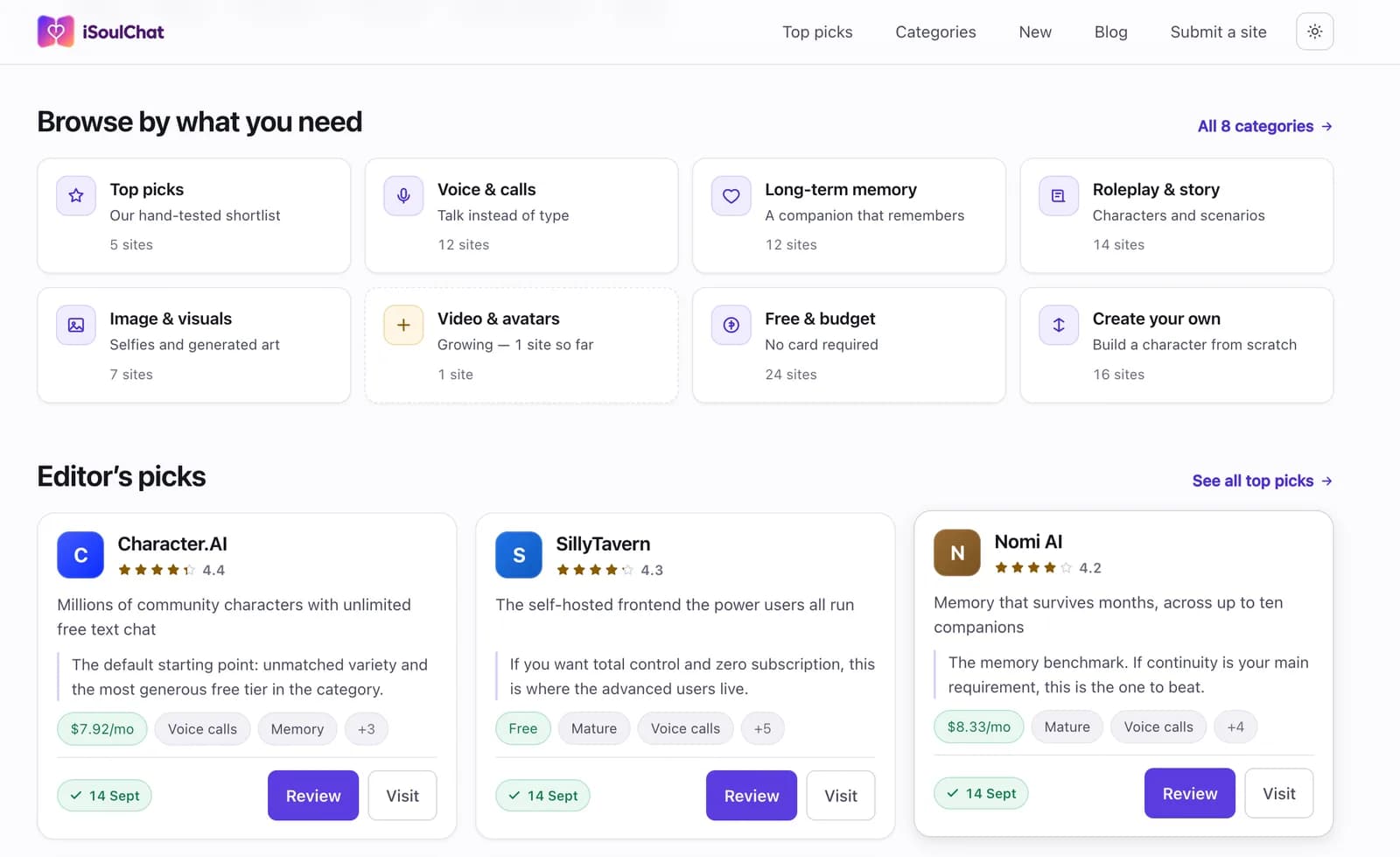1400x857 pixels.
Task: Visit the Nomi AI site
Action: click(x=1279, y=793)
